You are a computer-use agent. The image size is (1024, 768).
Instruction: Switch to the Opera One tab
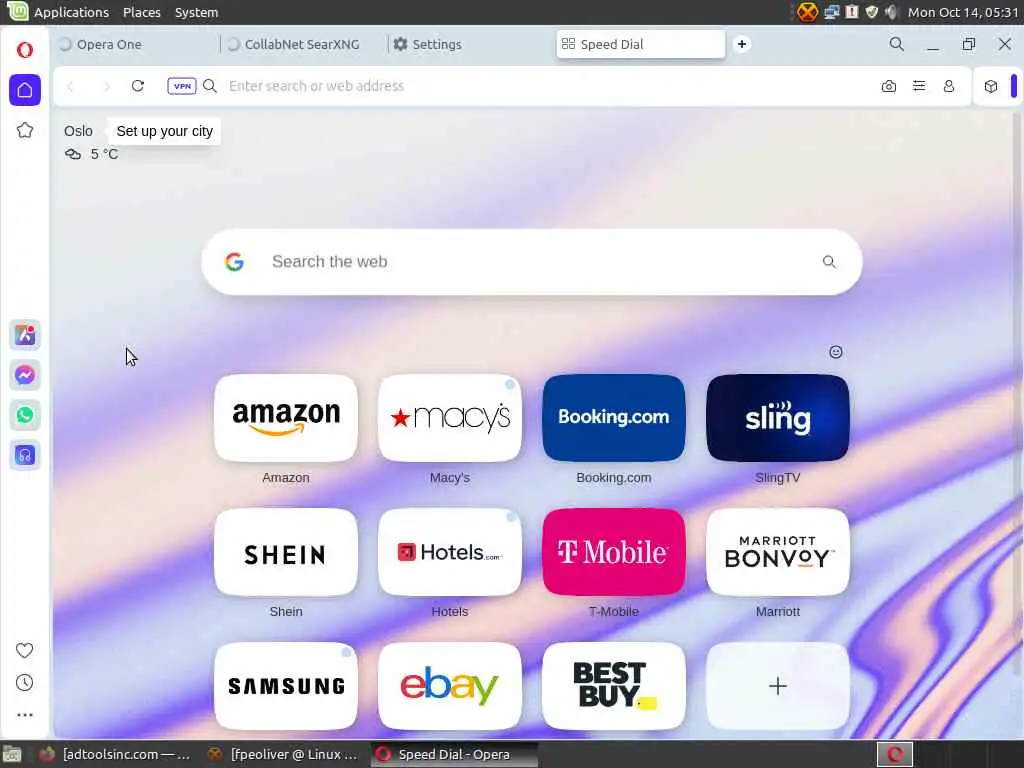click(x=136, y=44)
